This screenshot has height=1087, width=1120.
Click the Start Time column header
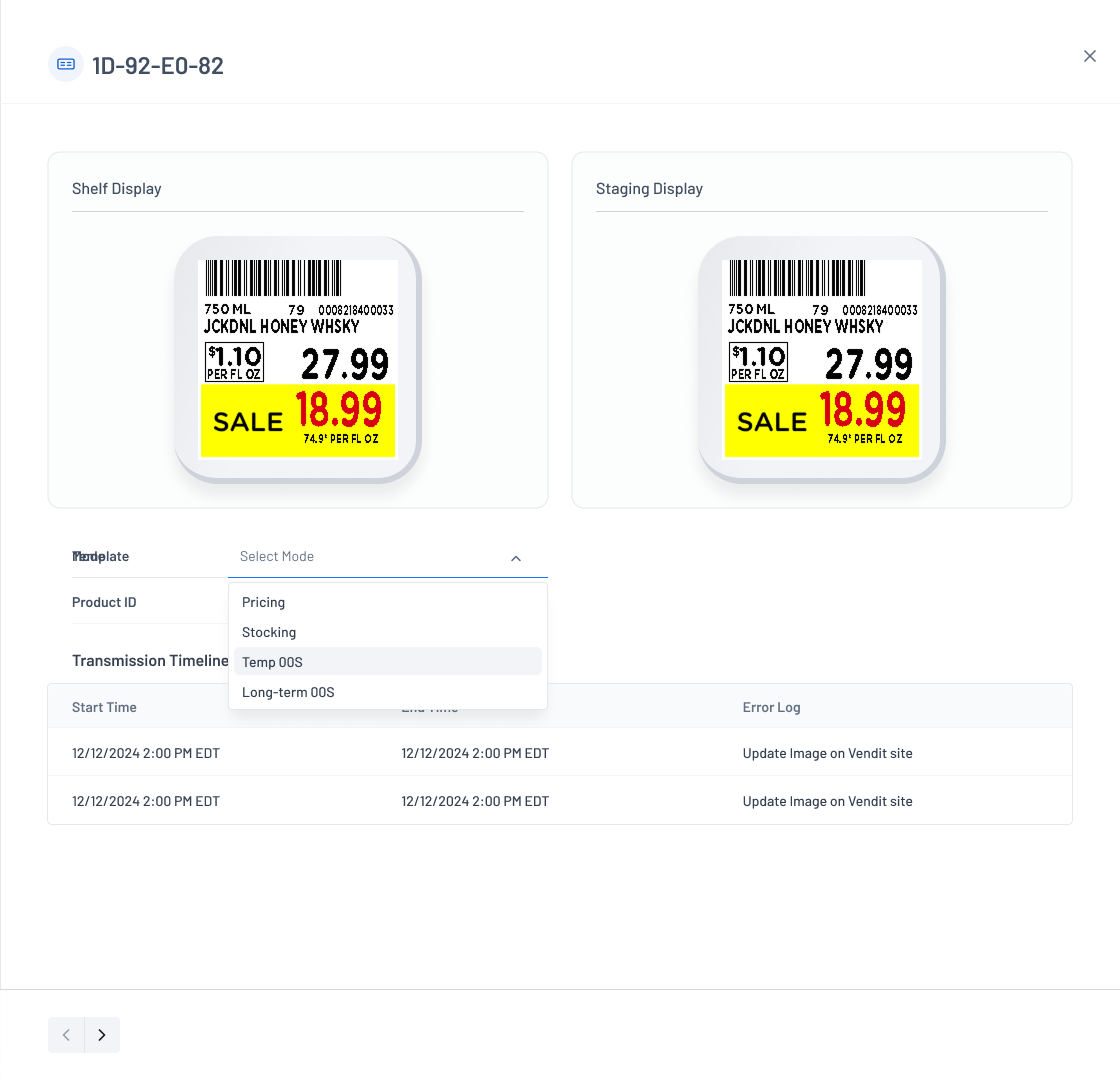104,707
